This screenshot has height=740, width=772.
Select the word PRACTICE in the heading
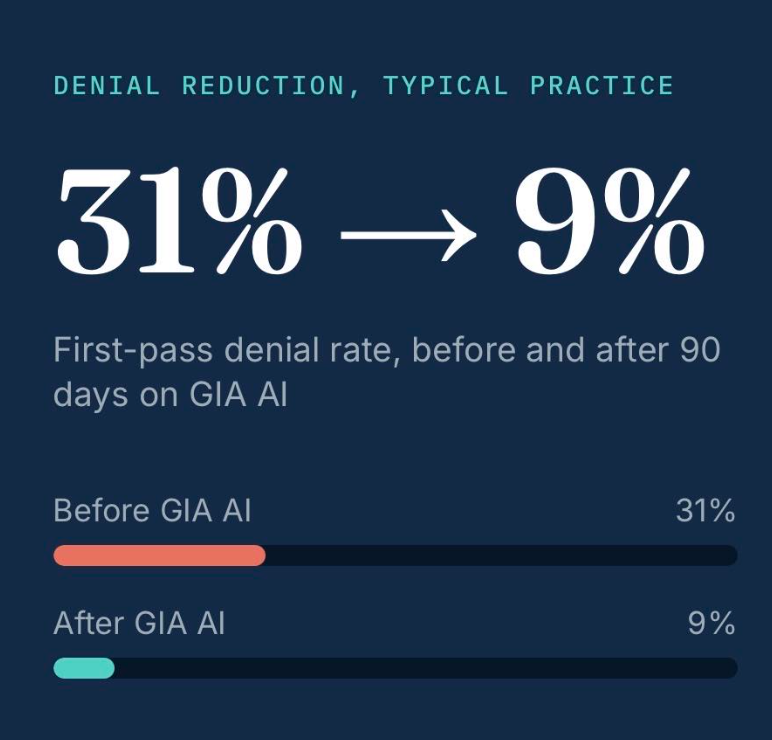coord(602,86)
